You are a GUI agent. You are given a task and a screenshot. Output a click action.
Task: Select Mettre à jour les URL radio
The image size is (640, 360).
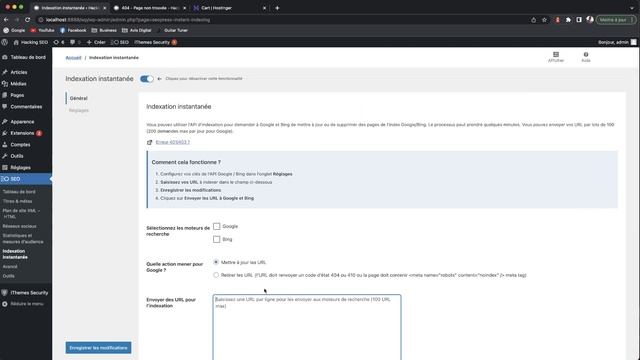[x=216, y=262]
